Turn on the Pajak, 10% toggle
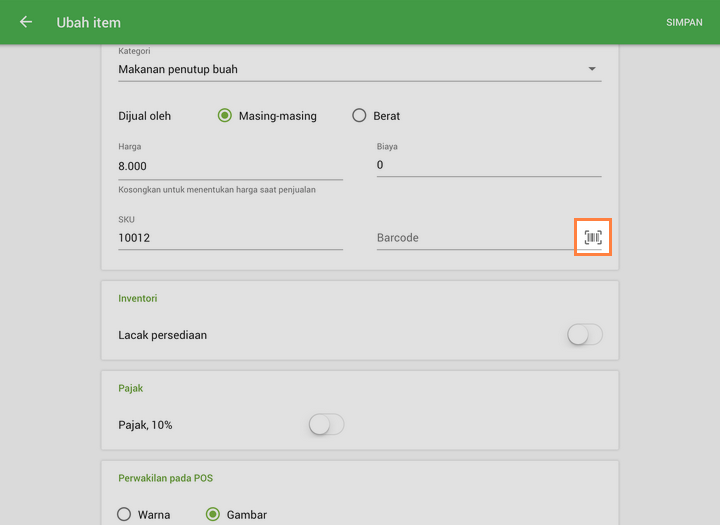 click(x=326, y=425)
